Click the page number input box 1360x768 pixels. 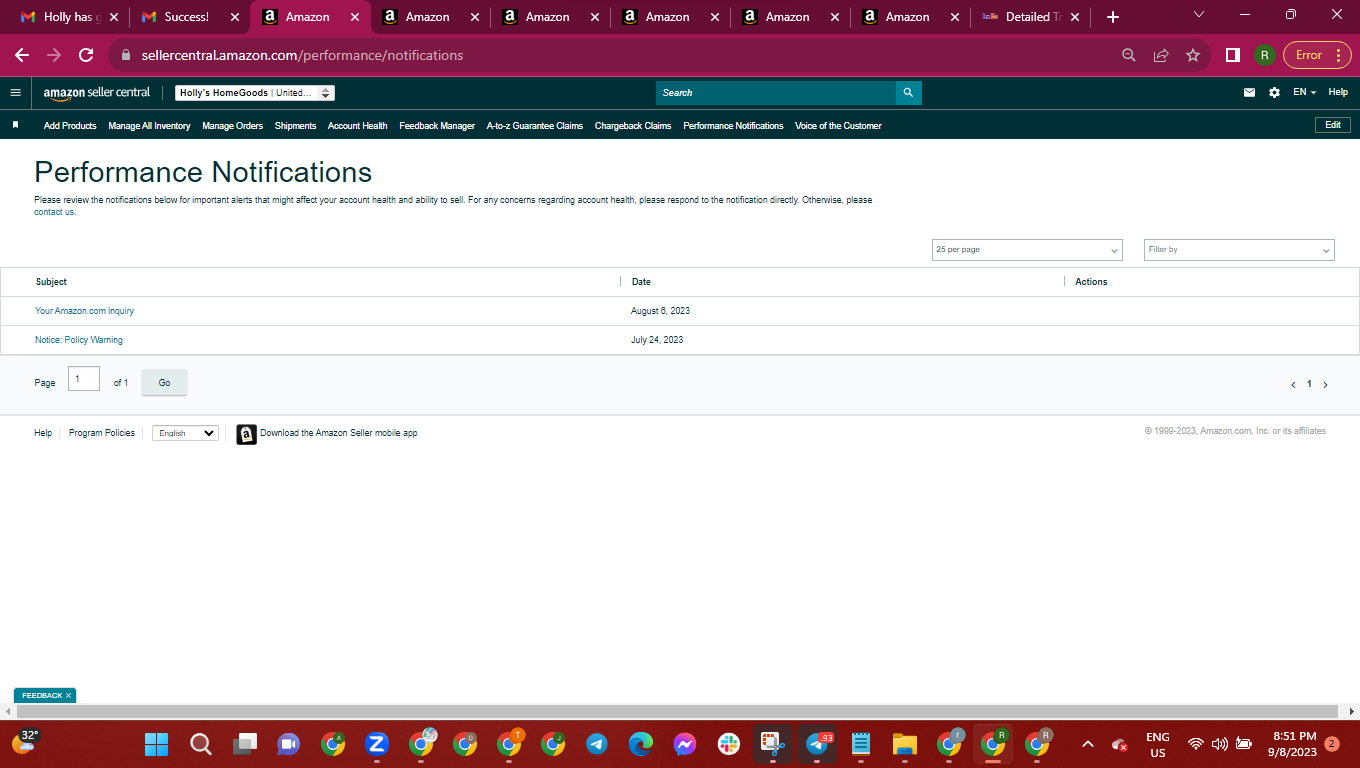click(84, 379)
